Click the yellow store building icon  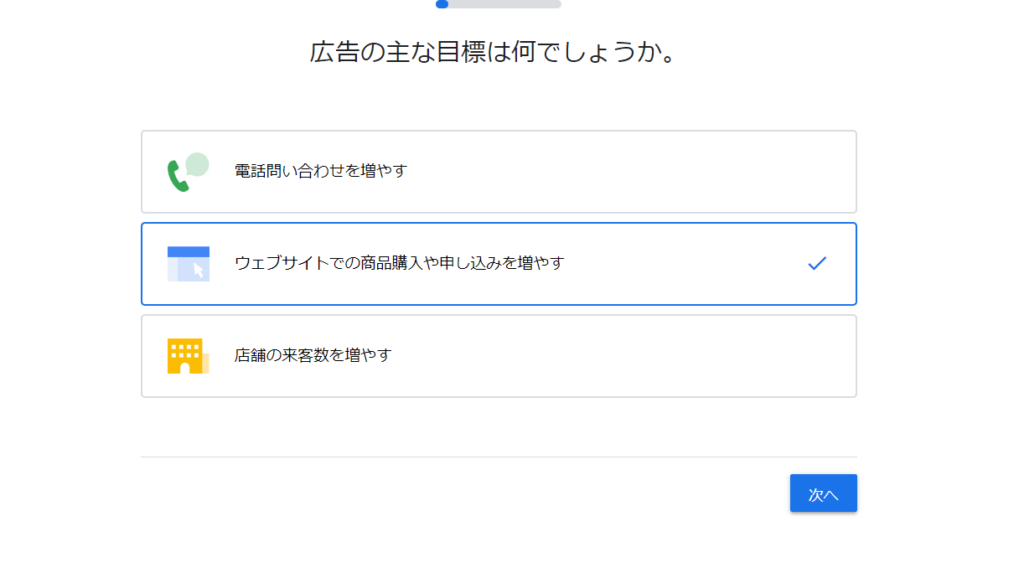[x=188, y=356]
